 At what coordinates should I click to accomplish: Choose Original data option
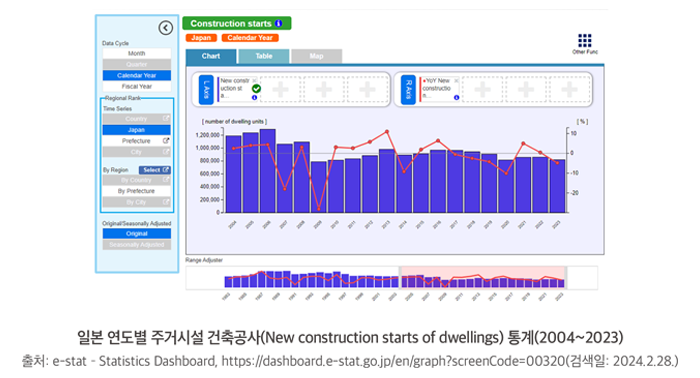pyautogui.click(x=137, y=233)
